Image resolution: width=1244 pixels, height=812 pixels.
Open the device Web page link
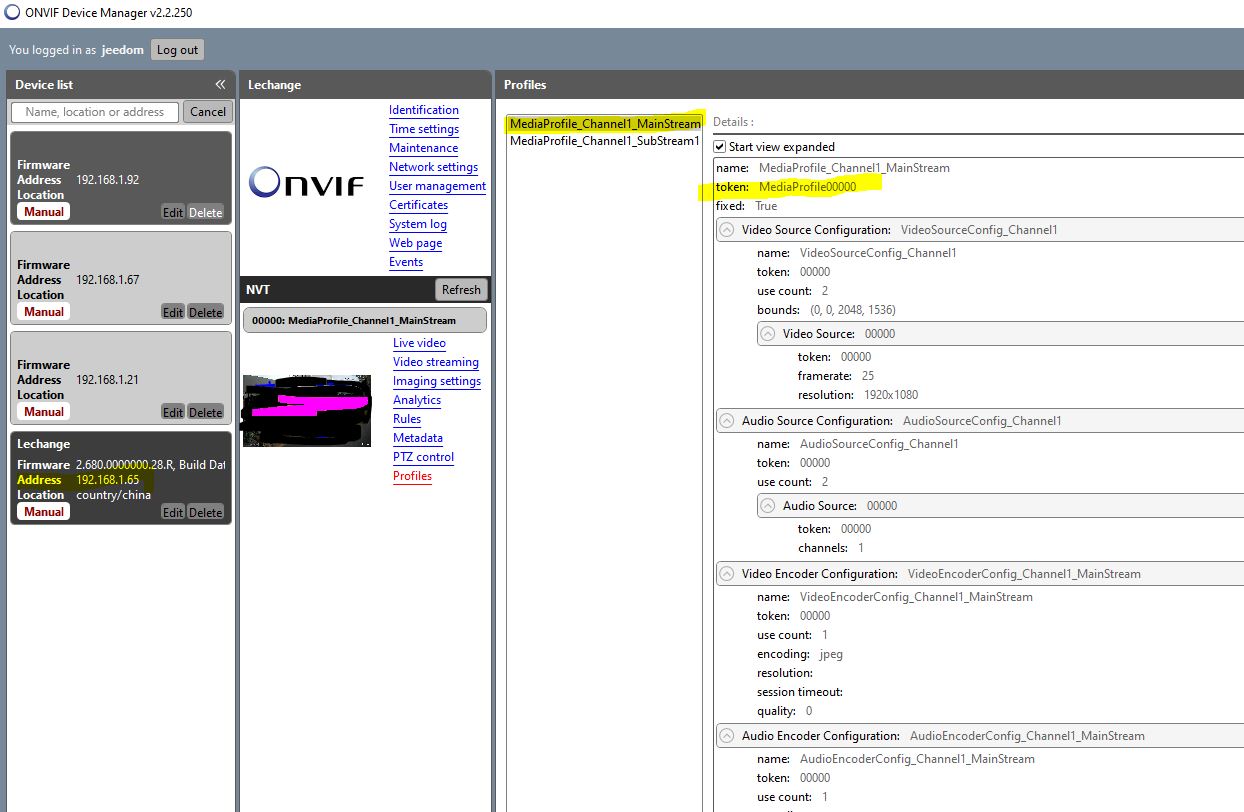[x=416, y=243]
